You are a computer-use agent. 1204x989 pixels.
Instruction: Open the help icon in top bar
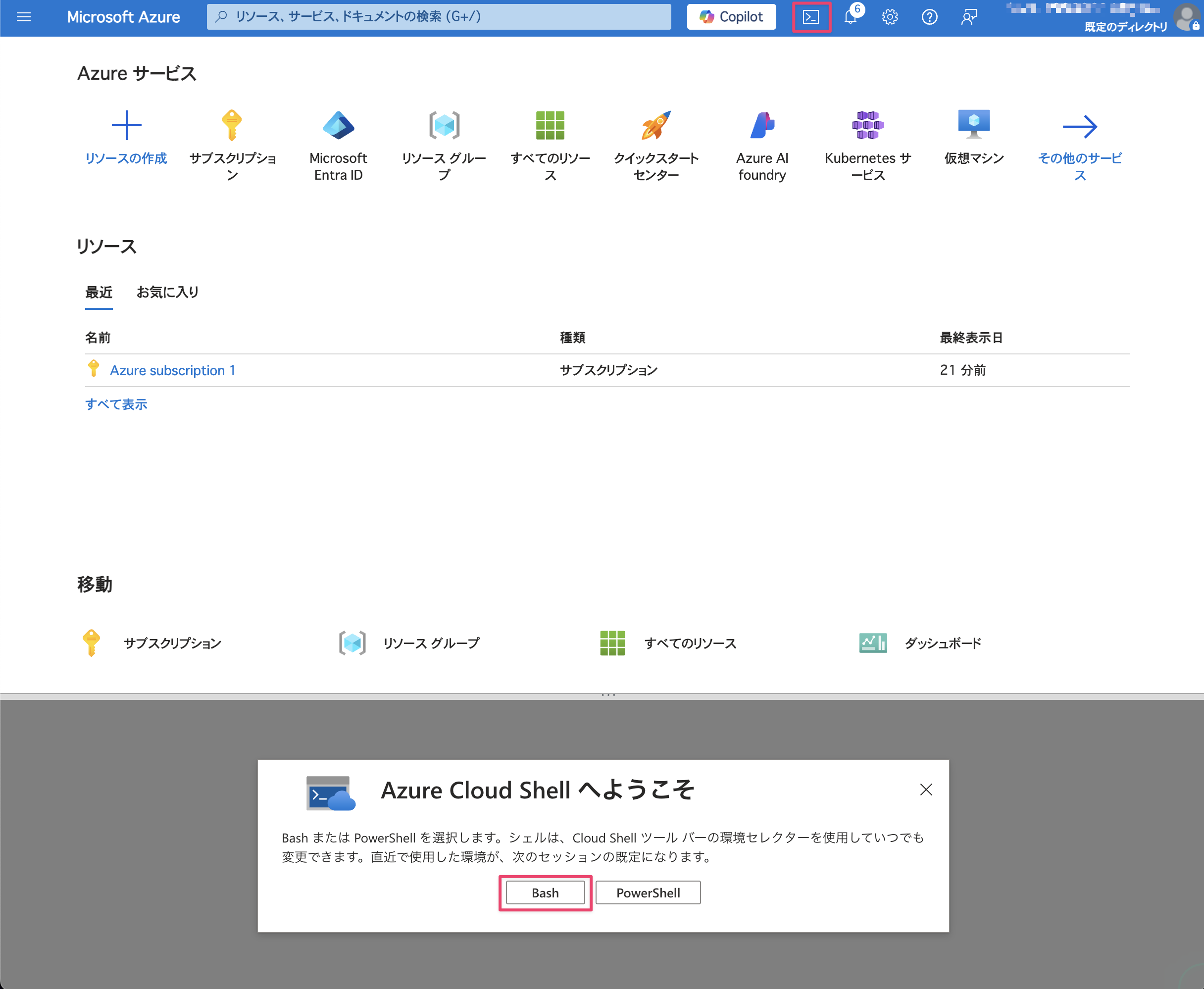tap(930, 17)
